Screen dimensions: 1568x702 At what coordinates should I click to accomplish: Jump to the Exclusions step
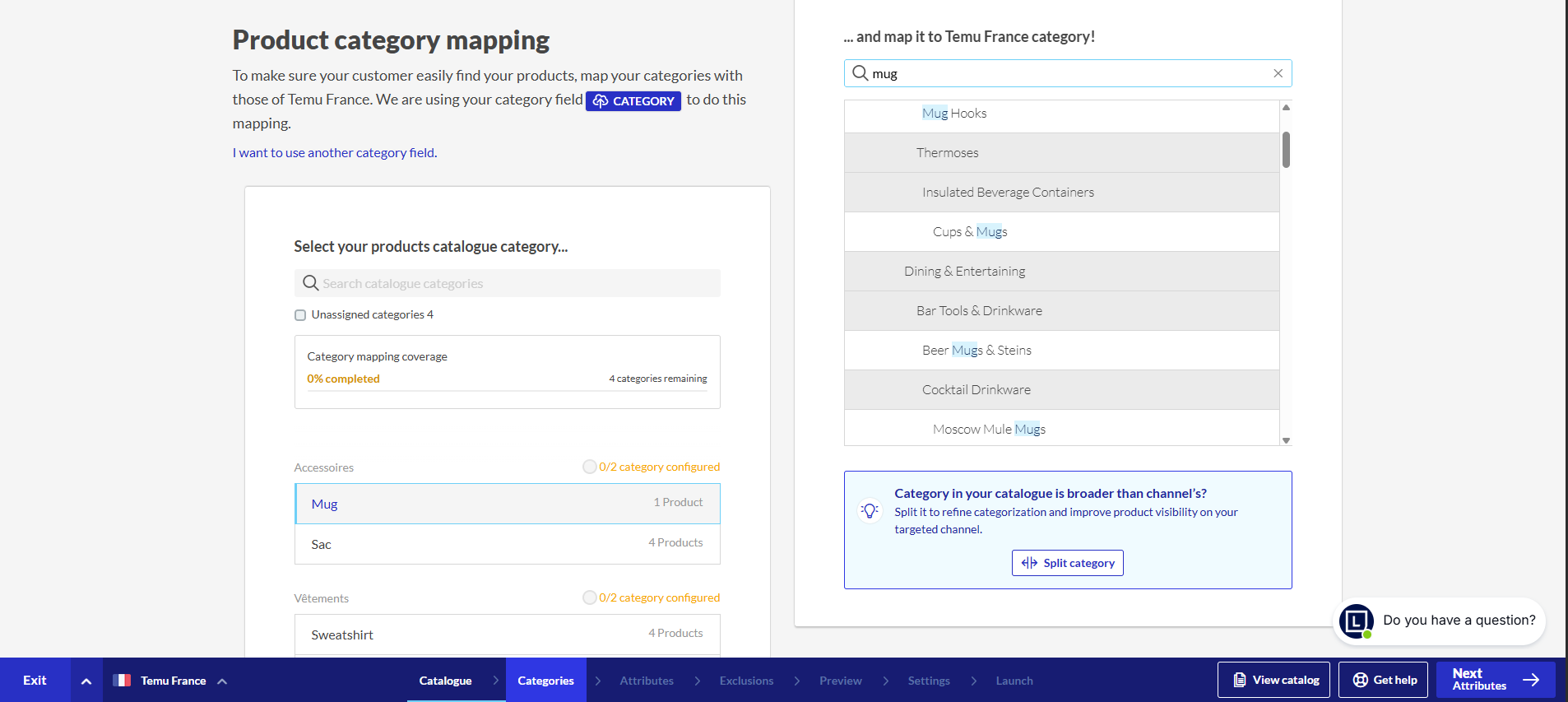746,681
